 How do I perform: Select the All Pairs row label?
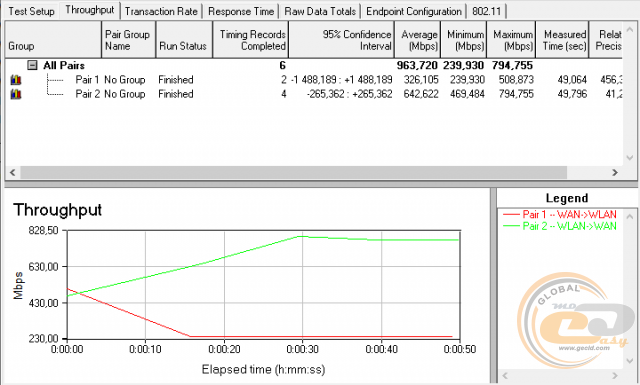(x=64, y=65)
